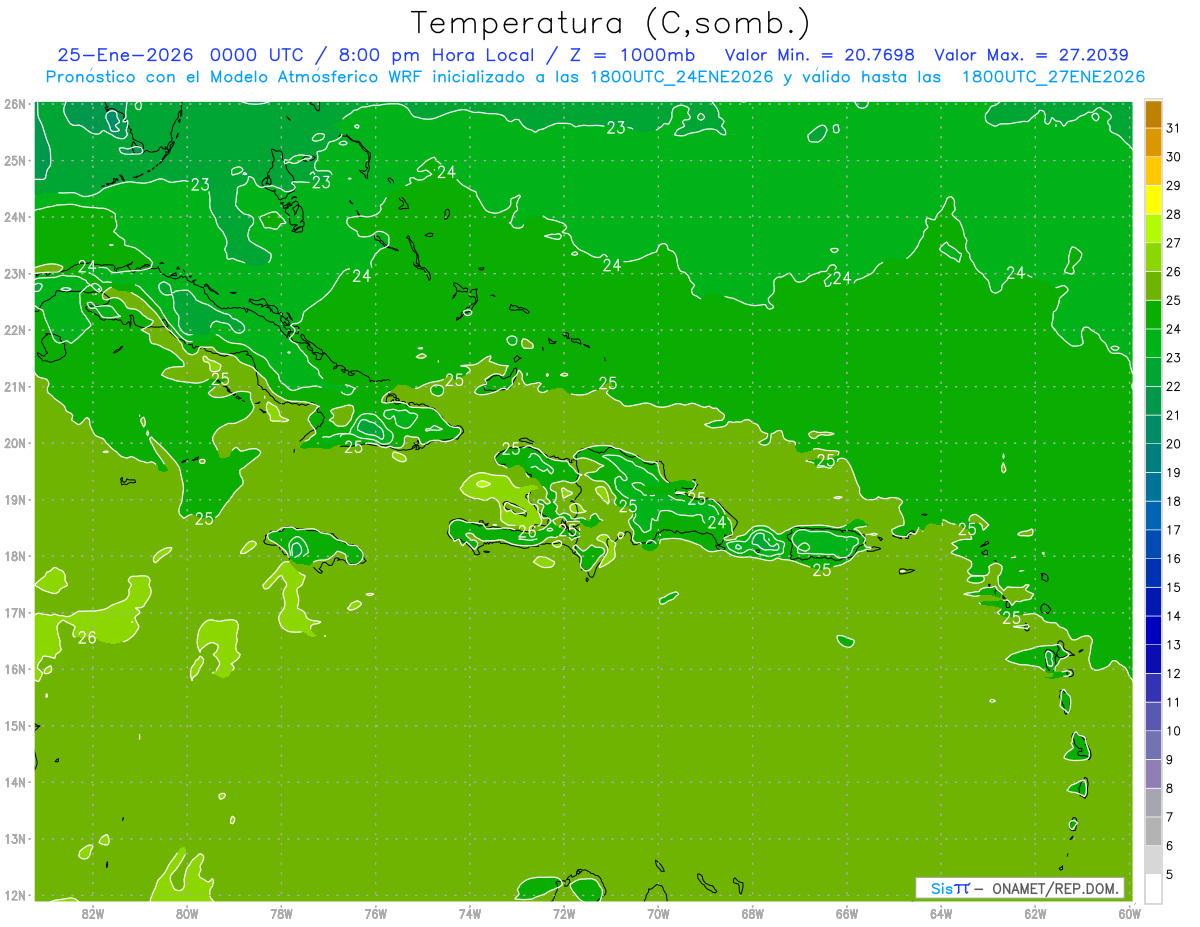Click the '80W' longitude label
Image resolution: width=1200 pixels, height=927 pixels.
pyautogui.click(x=187, y=913)
